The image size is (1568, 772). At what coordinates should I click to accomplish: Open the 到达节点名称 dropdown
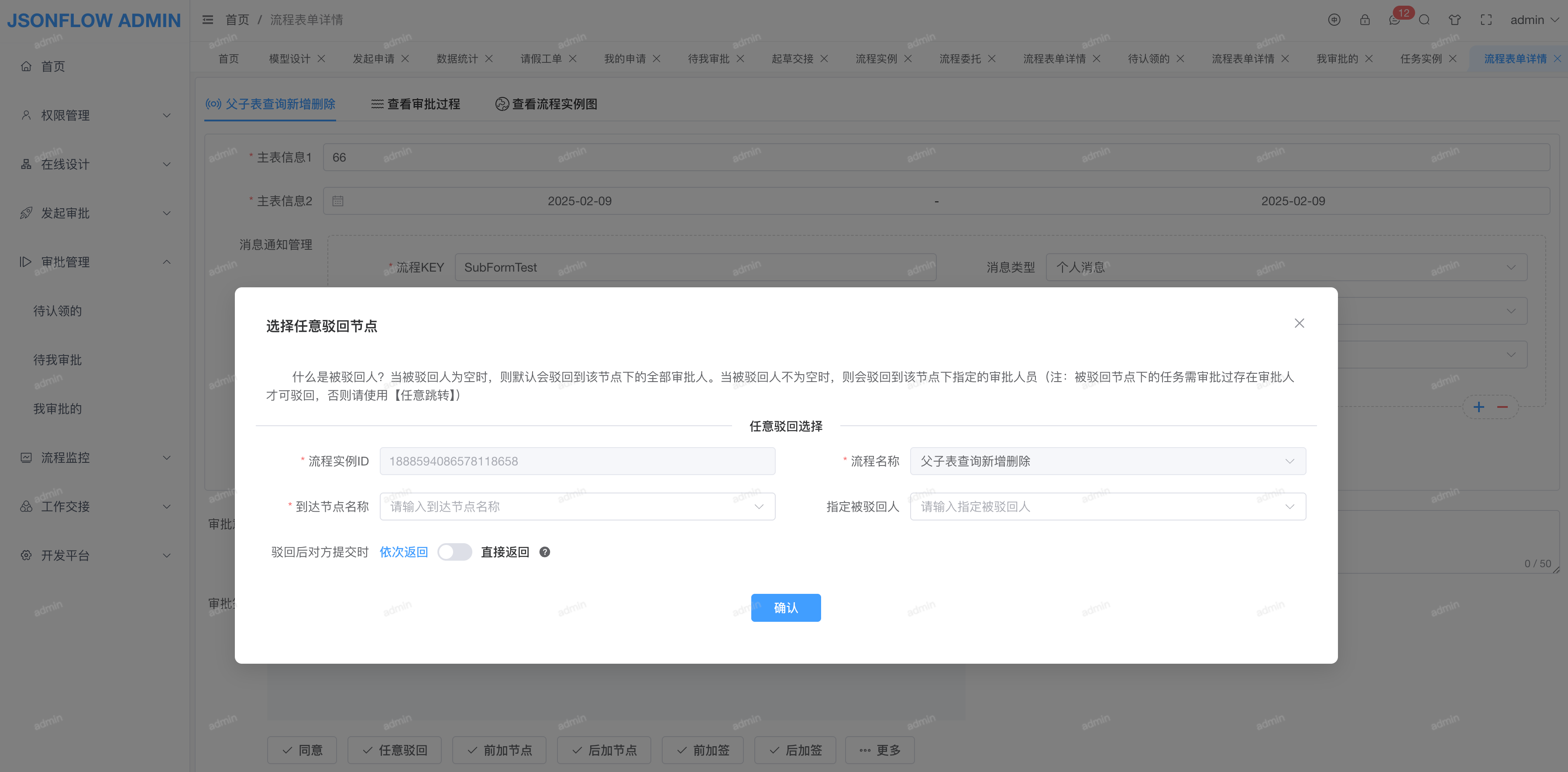pos(577,507)
